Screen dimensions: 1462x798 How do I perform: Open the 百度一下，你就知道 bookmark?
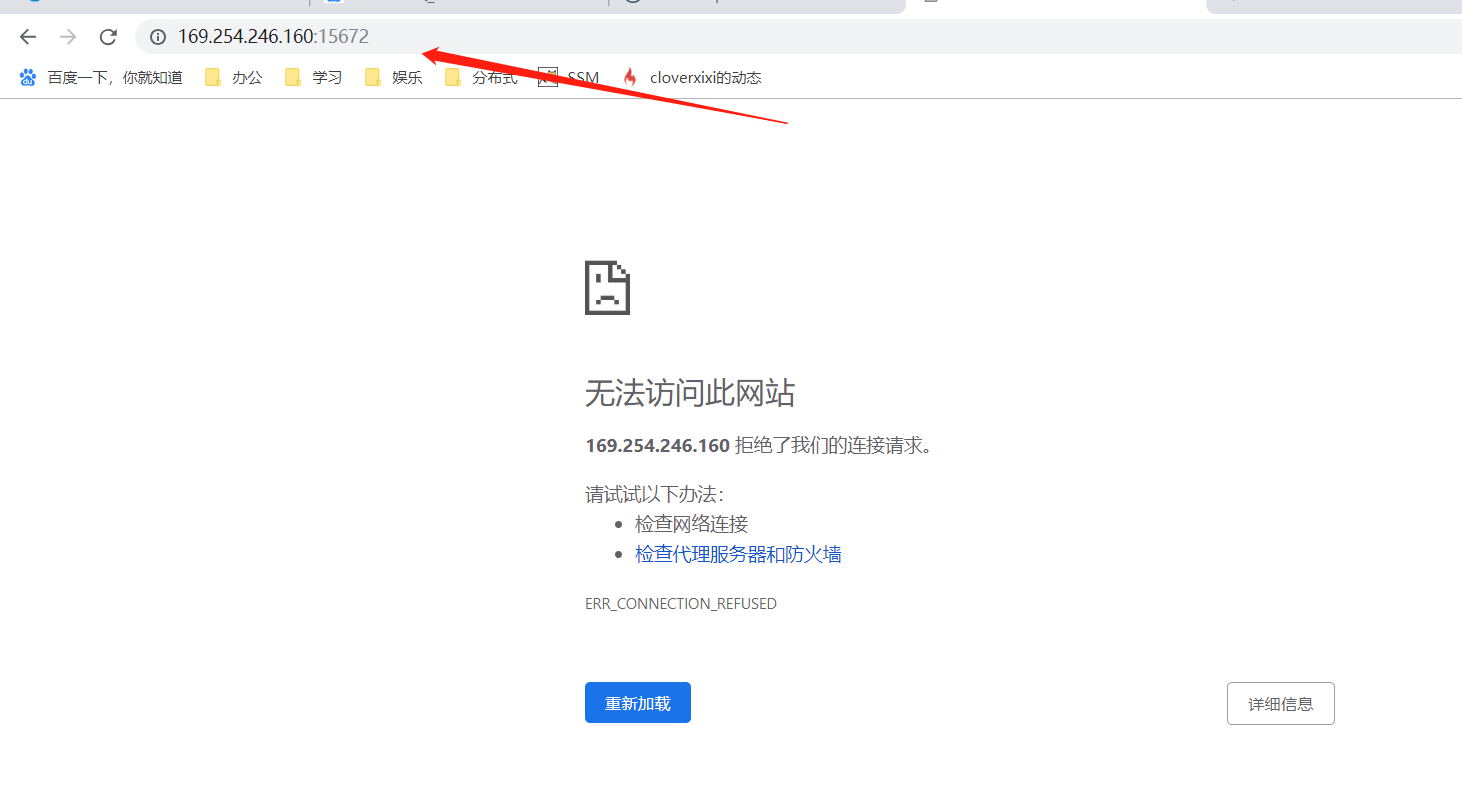pos(101,77)
